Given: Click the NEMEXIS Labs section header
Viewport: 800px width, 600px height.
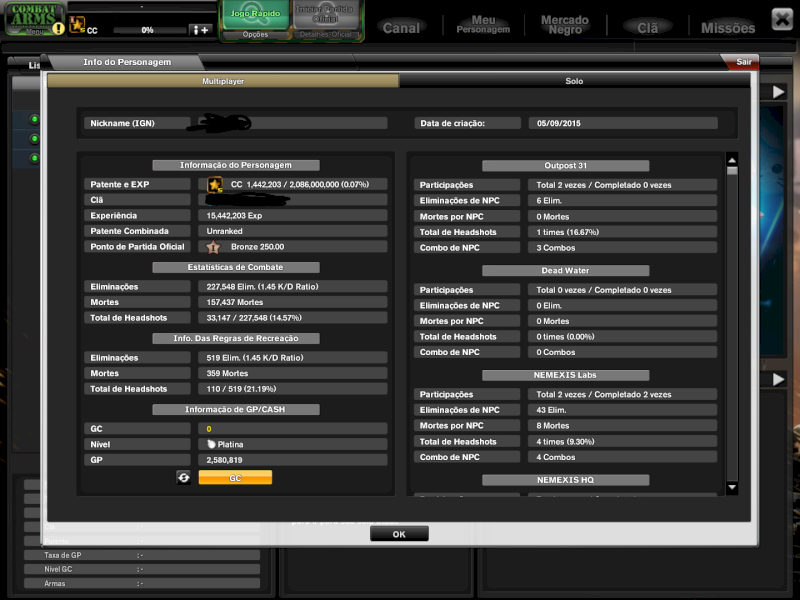Looking at the screenshot, I should 565,375.
